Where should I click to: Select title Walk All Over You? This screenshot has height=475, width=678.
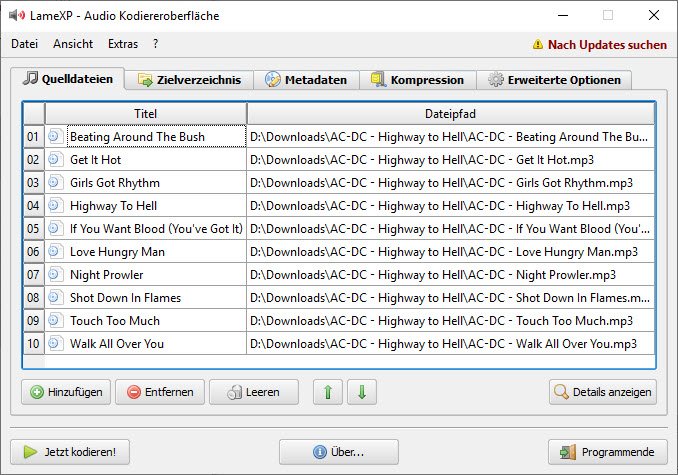pyautogui.click(x=117, y=344)
